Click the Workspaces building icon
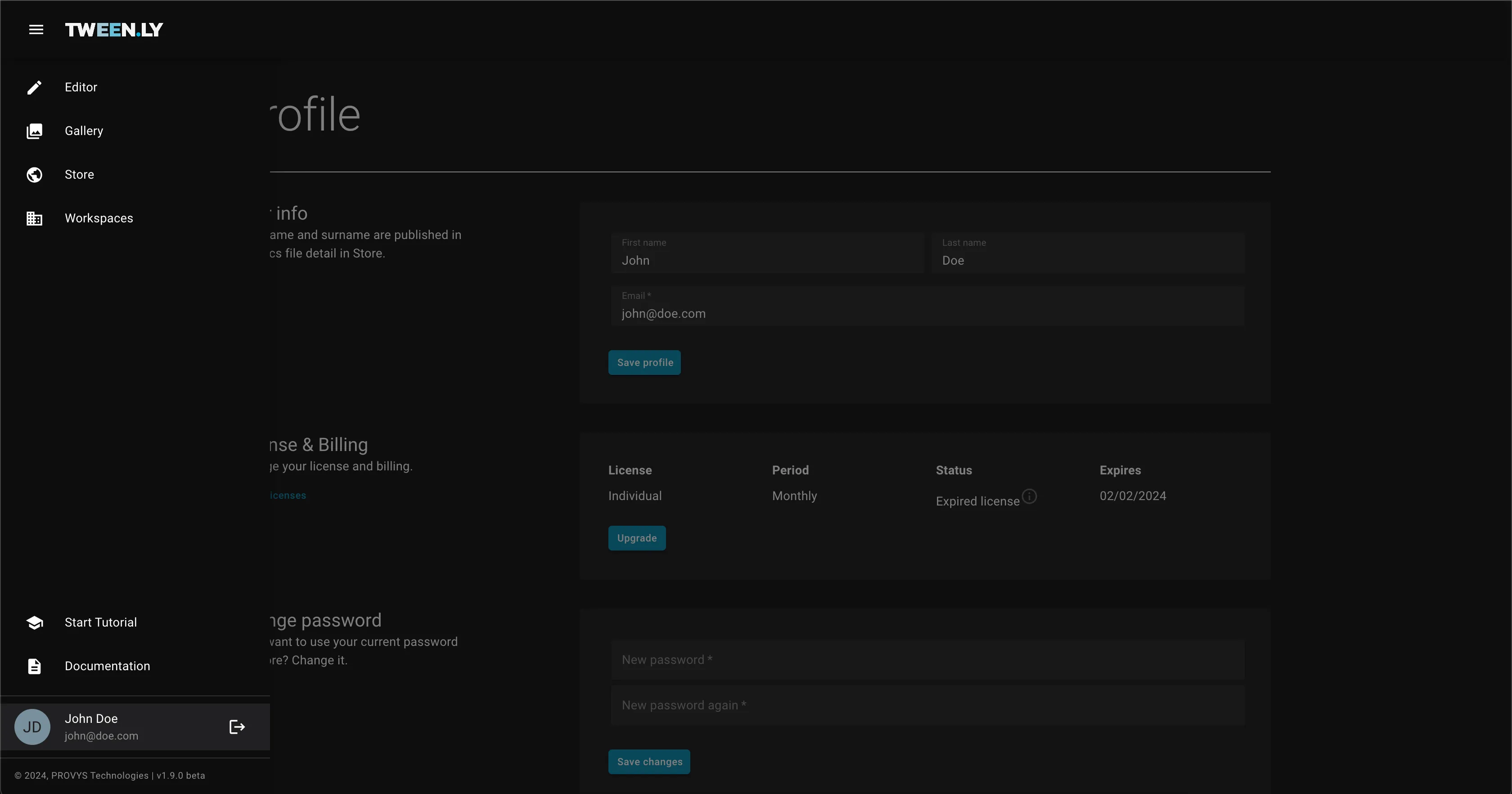The width and height of the screenshot is (1512, 794). [x=35, y=218]
